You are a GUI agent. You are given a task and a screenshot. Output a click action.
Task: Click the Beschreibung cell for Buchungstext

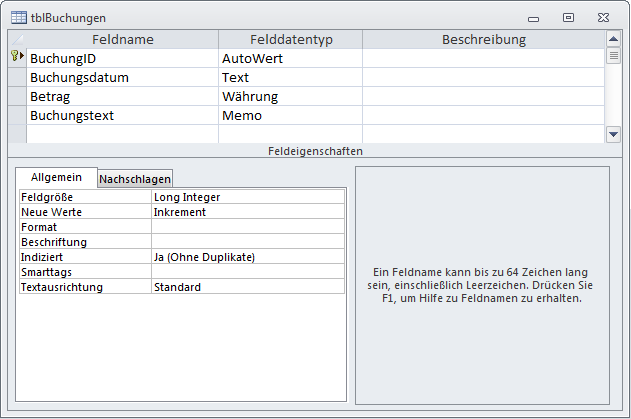pos(483,115)
